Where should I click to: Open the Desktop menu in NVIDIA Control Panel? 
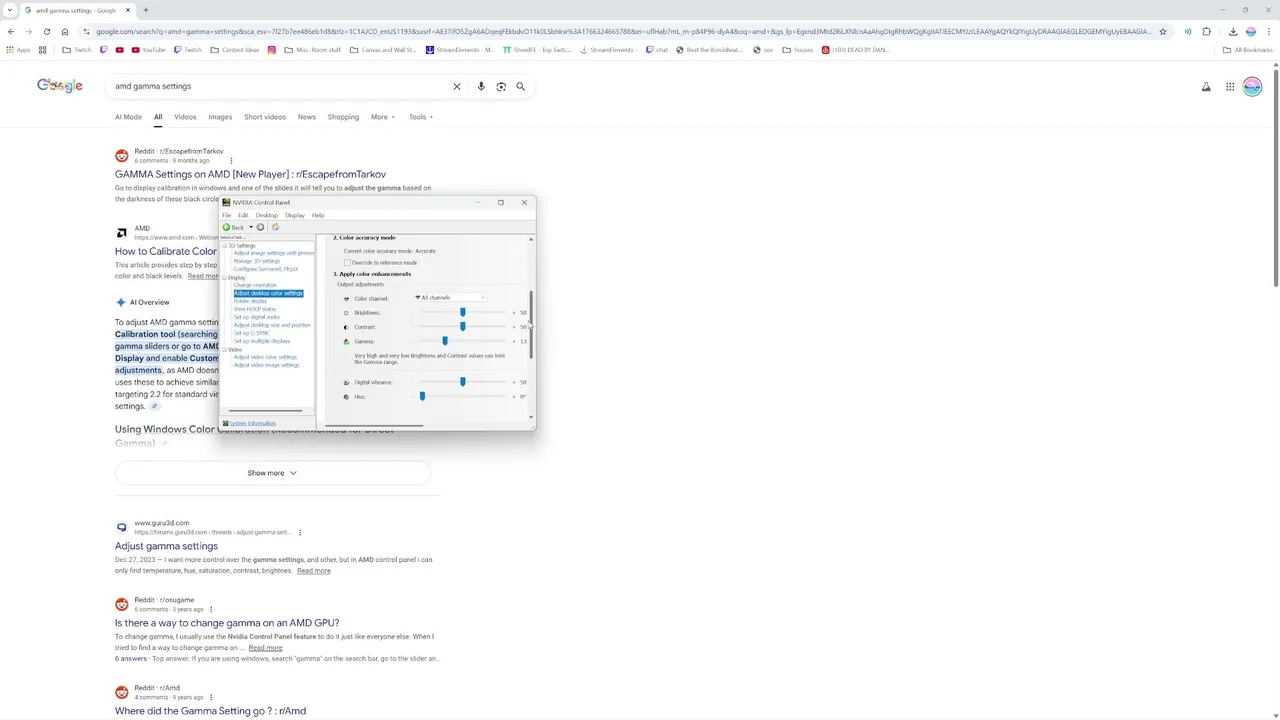266,216
